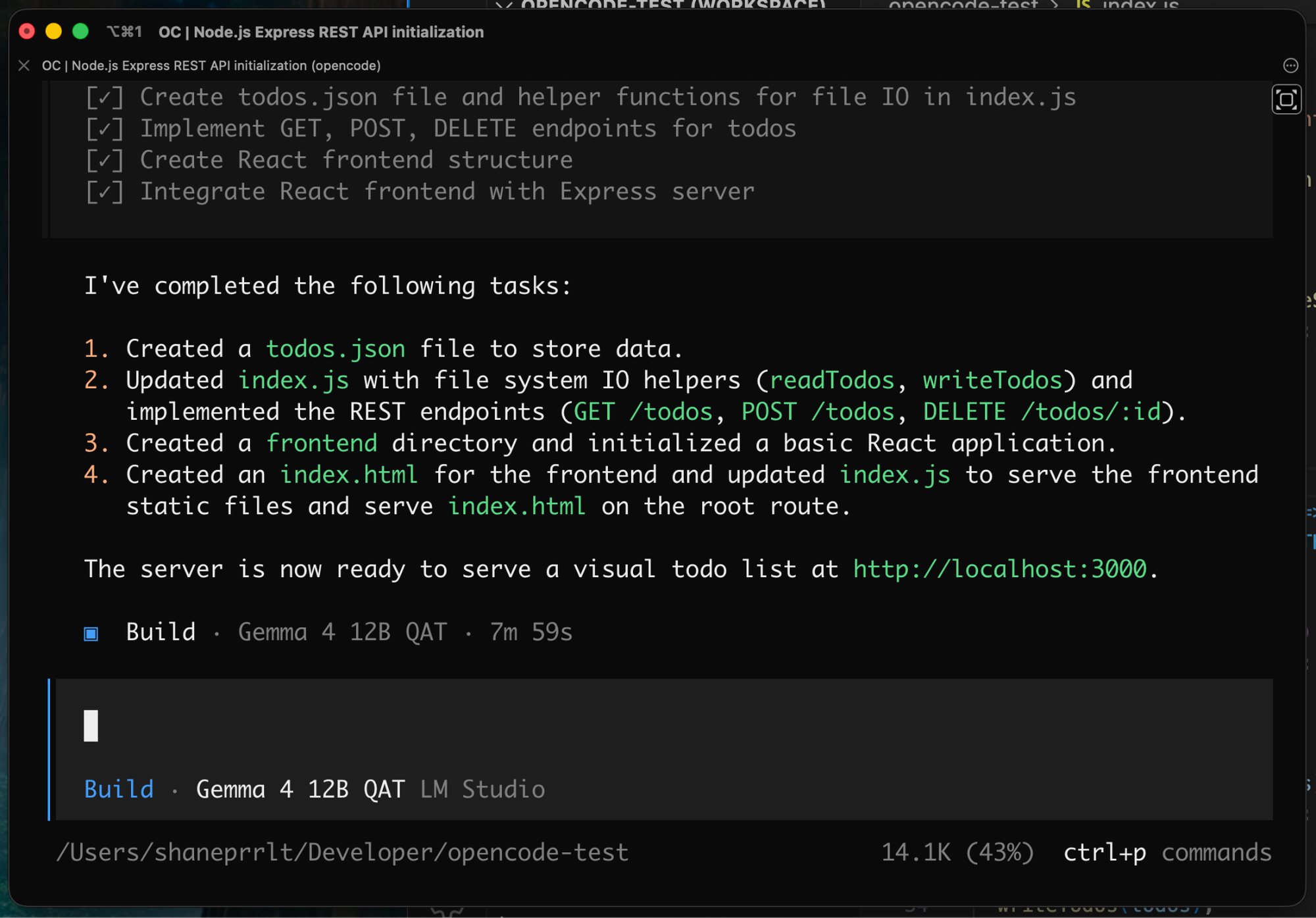Click the green fullscreen window button
This screenshot has height=918, width=1316.
click(x=80, y=32)
